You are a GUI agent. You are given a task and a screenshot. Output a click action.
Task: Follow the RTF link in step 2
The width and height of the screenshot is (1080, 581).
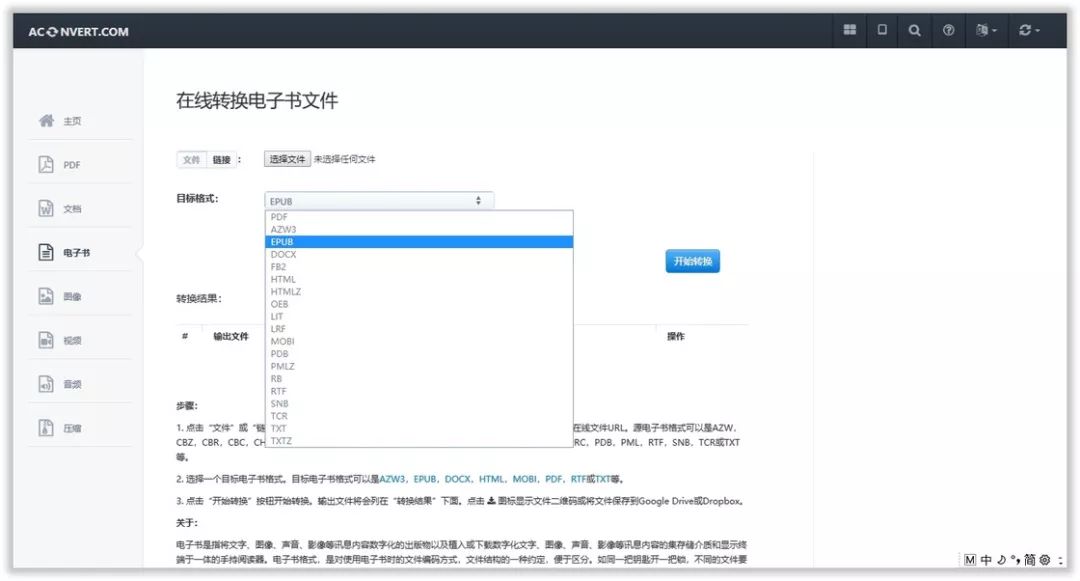click(x=579, y=479)
